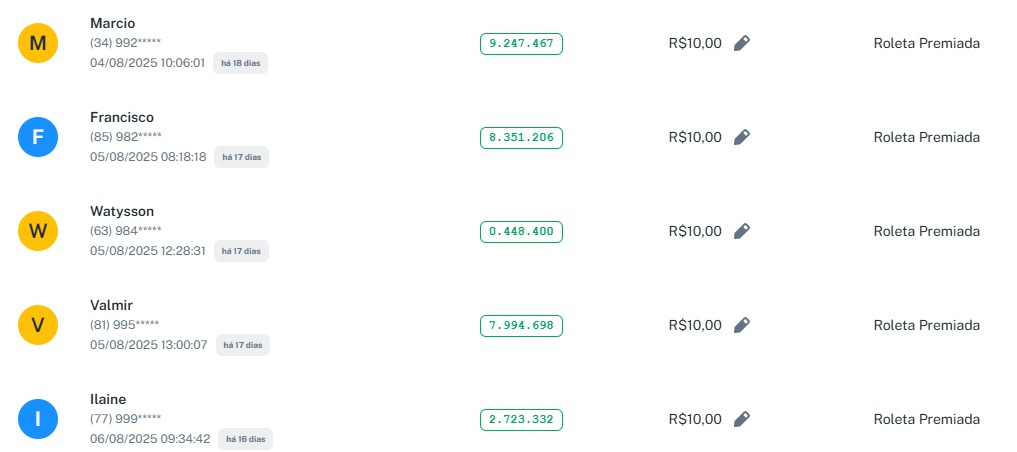Select ticket number 9.247.467

pyautogui.click(x=521, y=44)
